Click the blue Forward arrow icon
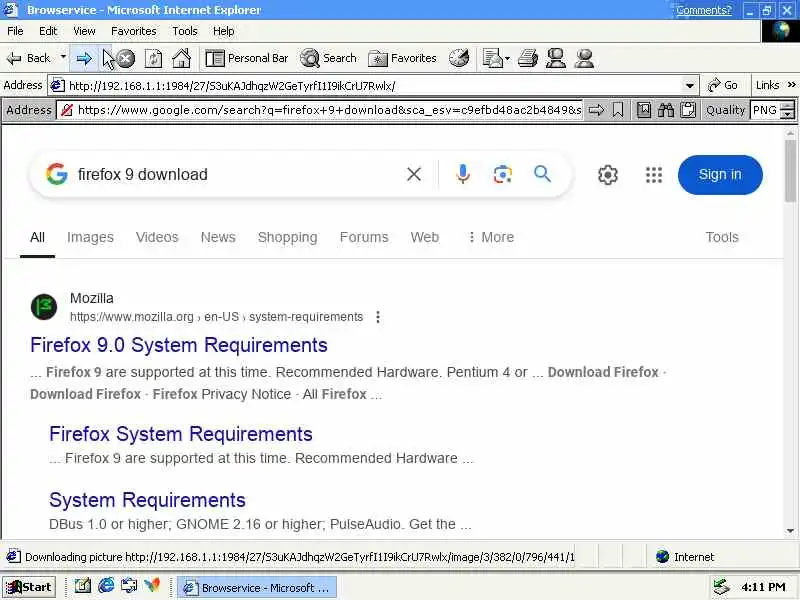800x600 pixels. pos(84,59)
